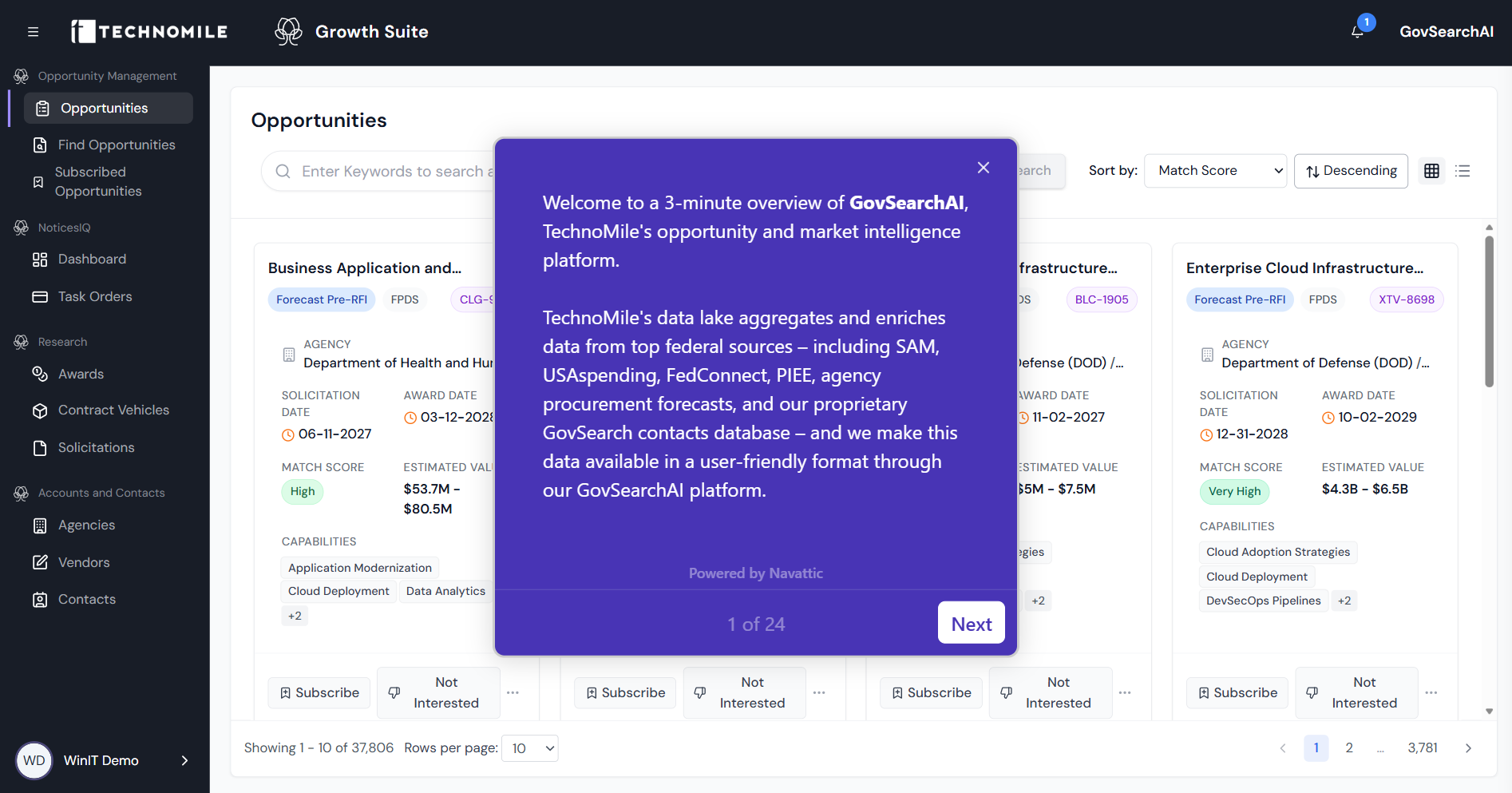Viewport: 1512px width, 793px height.
Task: Close the welcome overview popup
Action: click(984, 168)
